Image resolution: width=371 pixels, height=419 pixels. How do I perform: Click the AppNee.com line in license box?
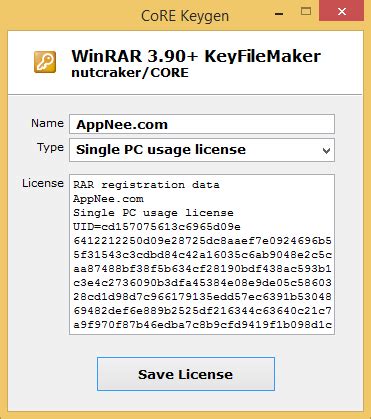click(108, 199)
